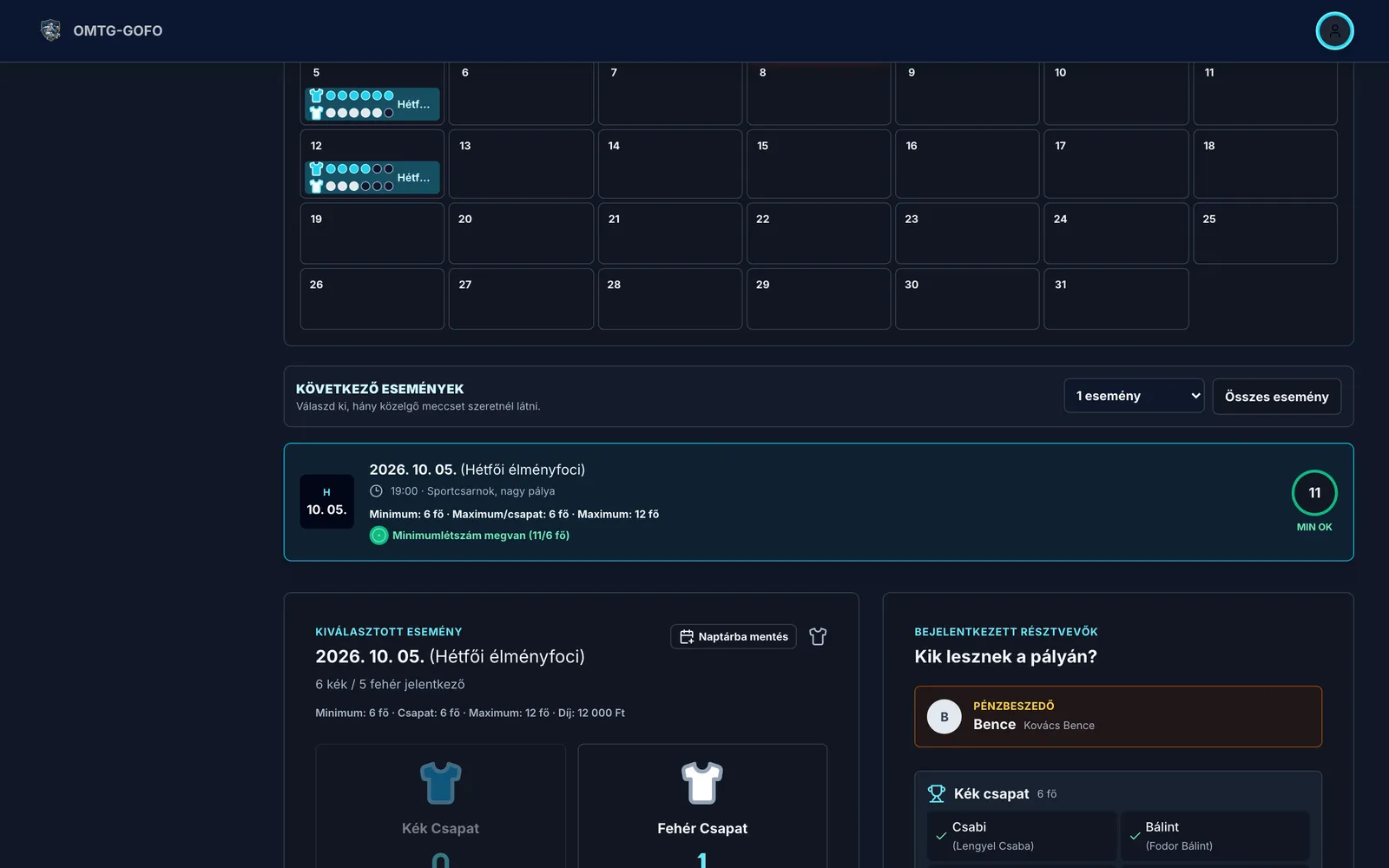Select the white Fehér Csapat jersey

pos(702,783)
